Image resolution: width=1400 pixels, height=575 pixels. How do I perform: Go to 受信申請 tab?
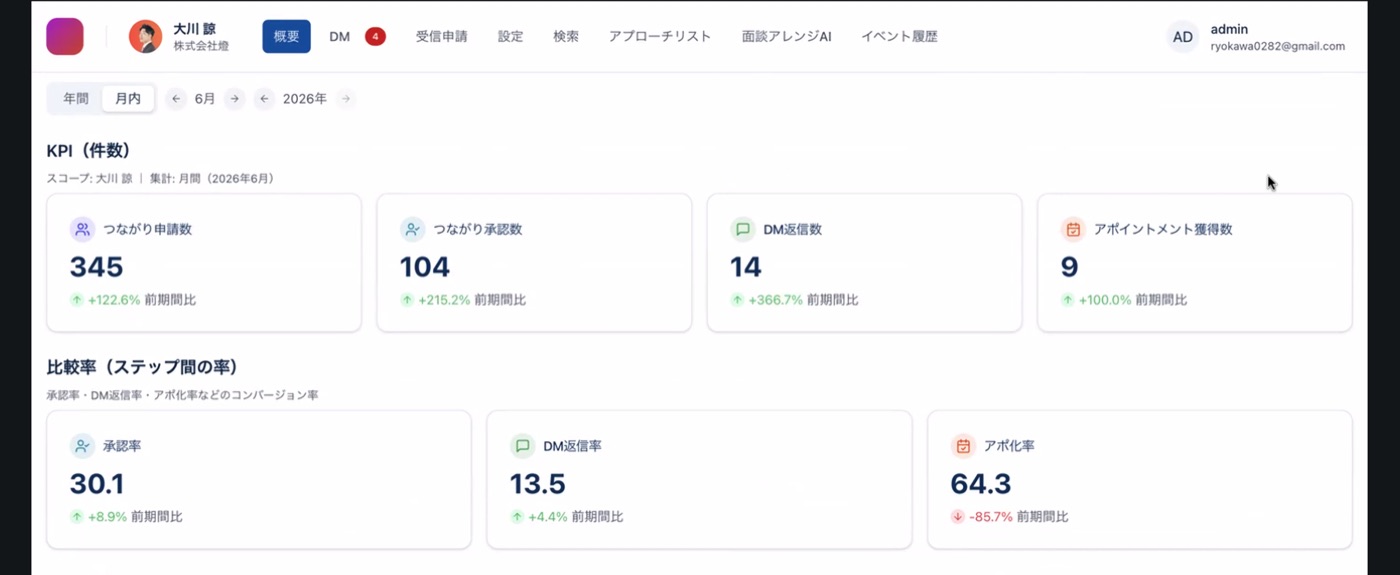click(x=441, y=36)
